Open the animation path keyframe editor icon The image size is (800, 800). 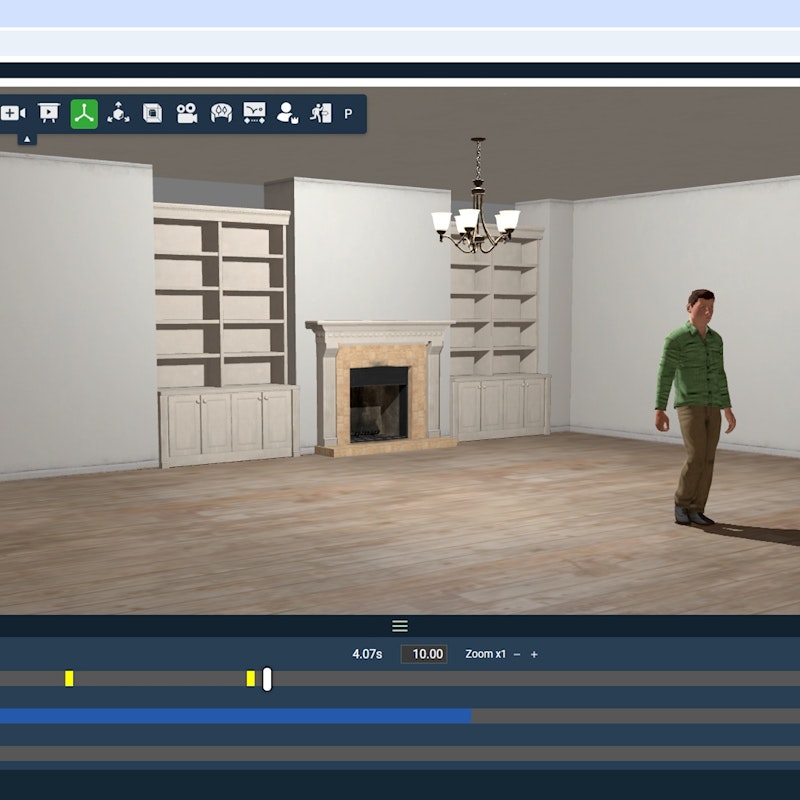click(254, 113)
